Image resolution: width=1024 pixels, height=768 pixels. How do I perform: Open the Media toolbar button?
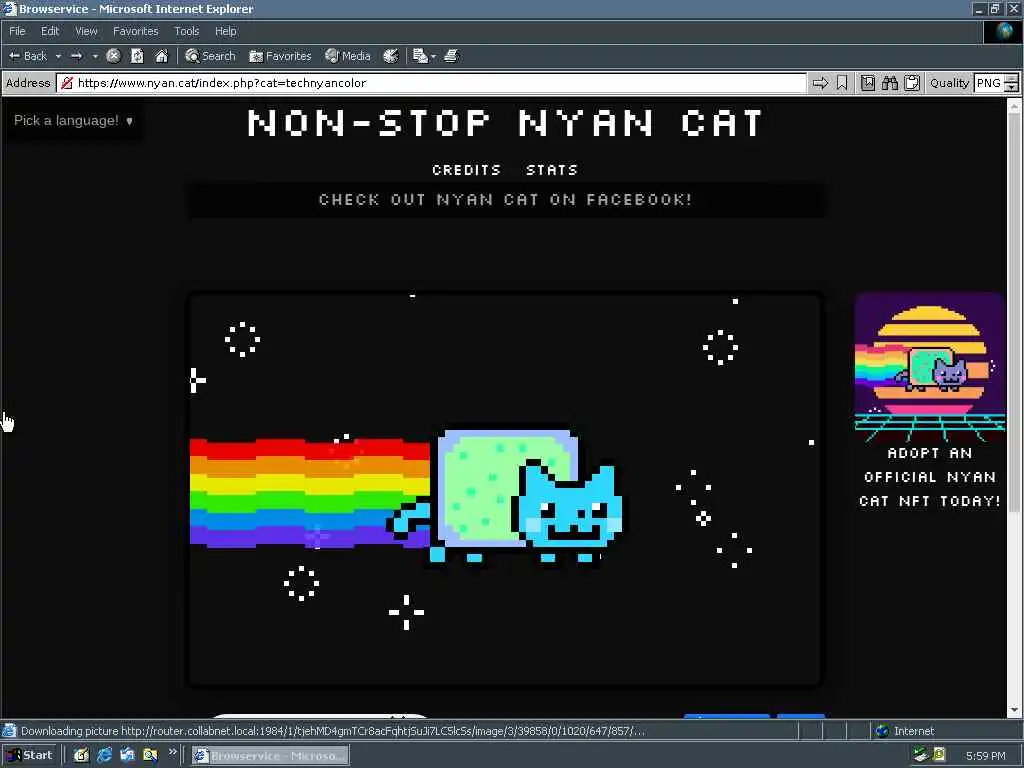(348, 56)
